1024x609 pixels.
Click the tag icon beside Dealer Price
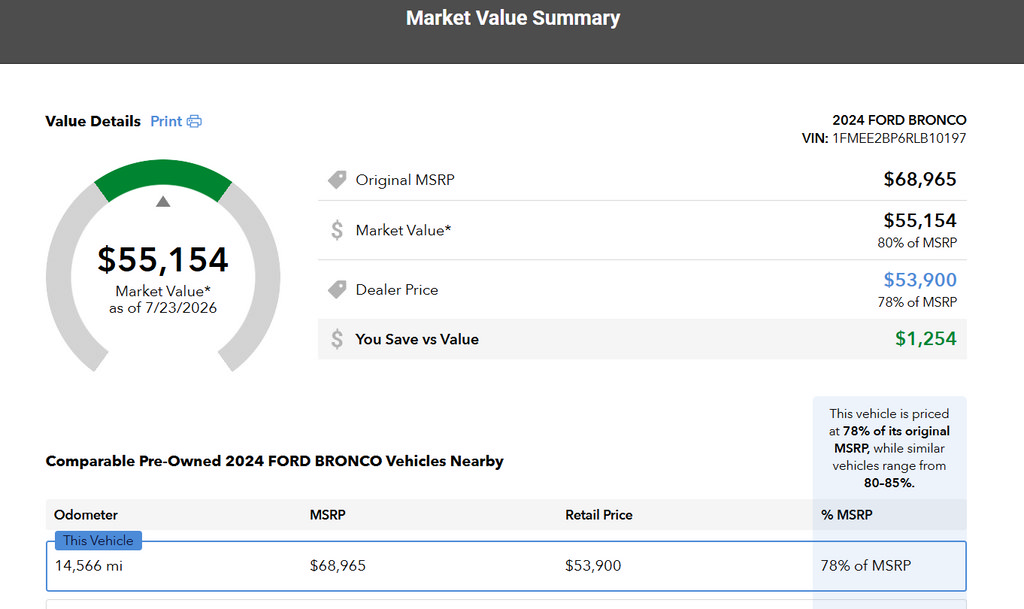tap(337, 289)
